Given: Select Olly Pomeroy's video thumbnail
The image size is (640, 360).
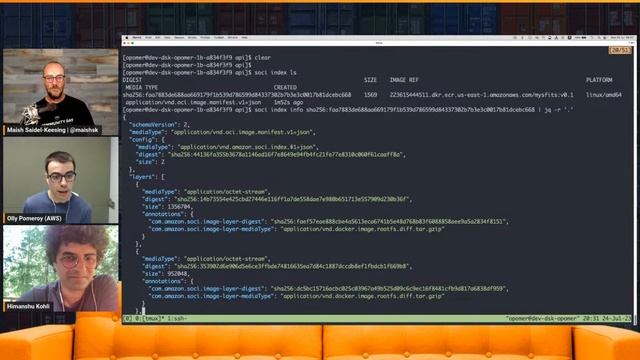Looking at the screenshot, I should [60, 180].
